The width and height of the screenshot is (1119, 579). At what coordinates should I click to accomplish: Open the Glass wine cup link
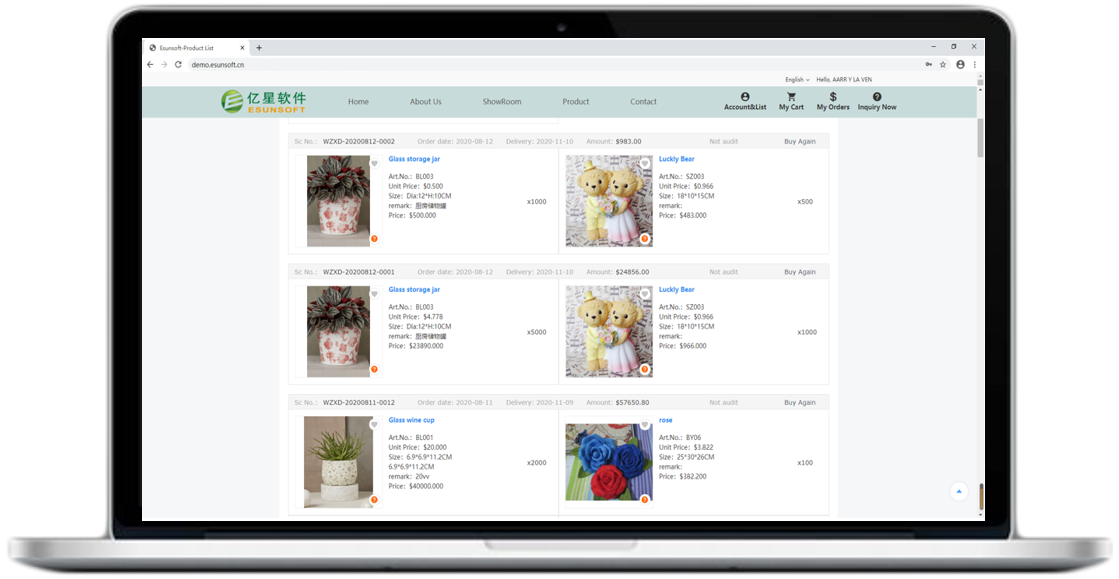coord(411,421)
